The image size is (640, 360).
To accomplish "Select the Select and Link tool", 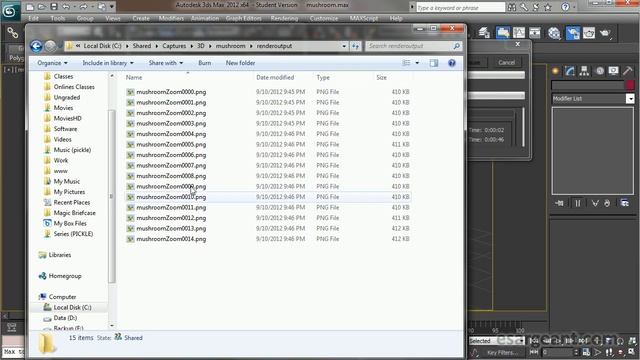I will click(12, 33).
